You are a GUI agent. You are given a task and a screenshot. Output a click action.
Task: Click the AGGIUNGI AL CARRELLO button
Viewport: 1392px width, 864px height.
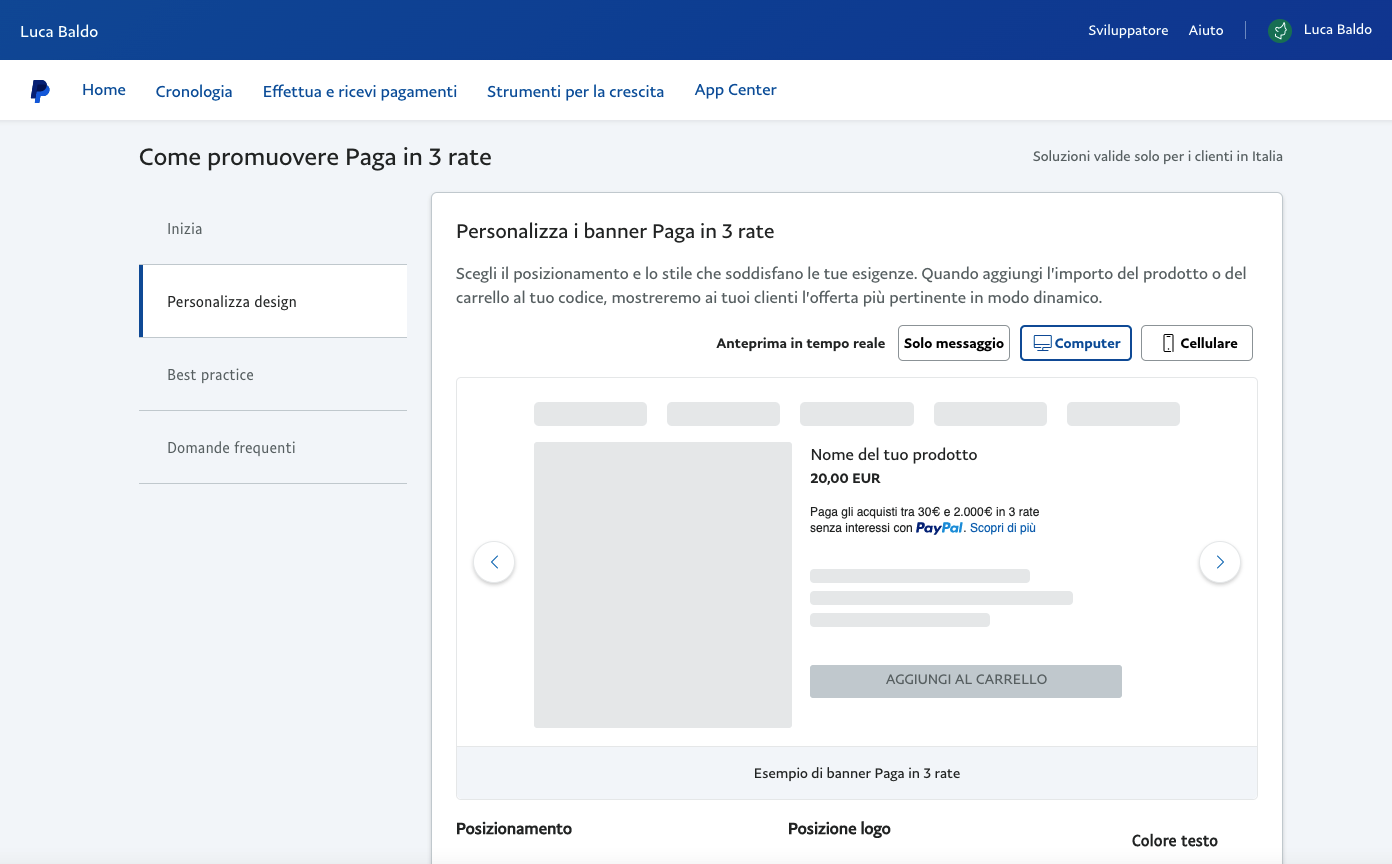966,680
